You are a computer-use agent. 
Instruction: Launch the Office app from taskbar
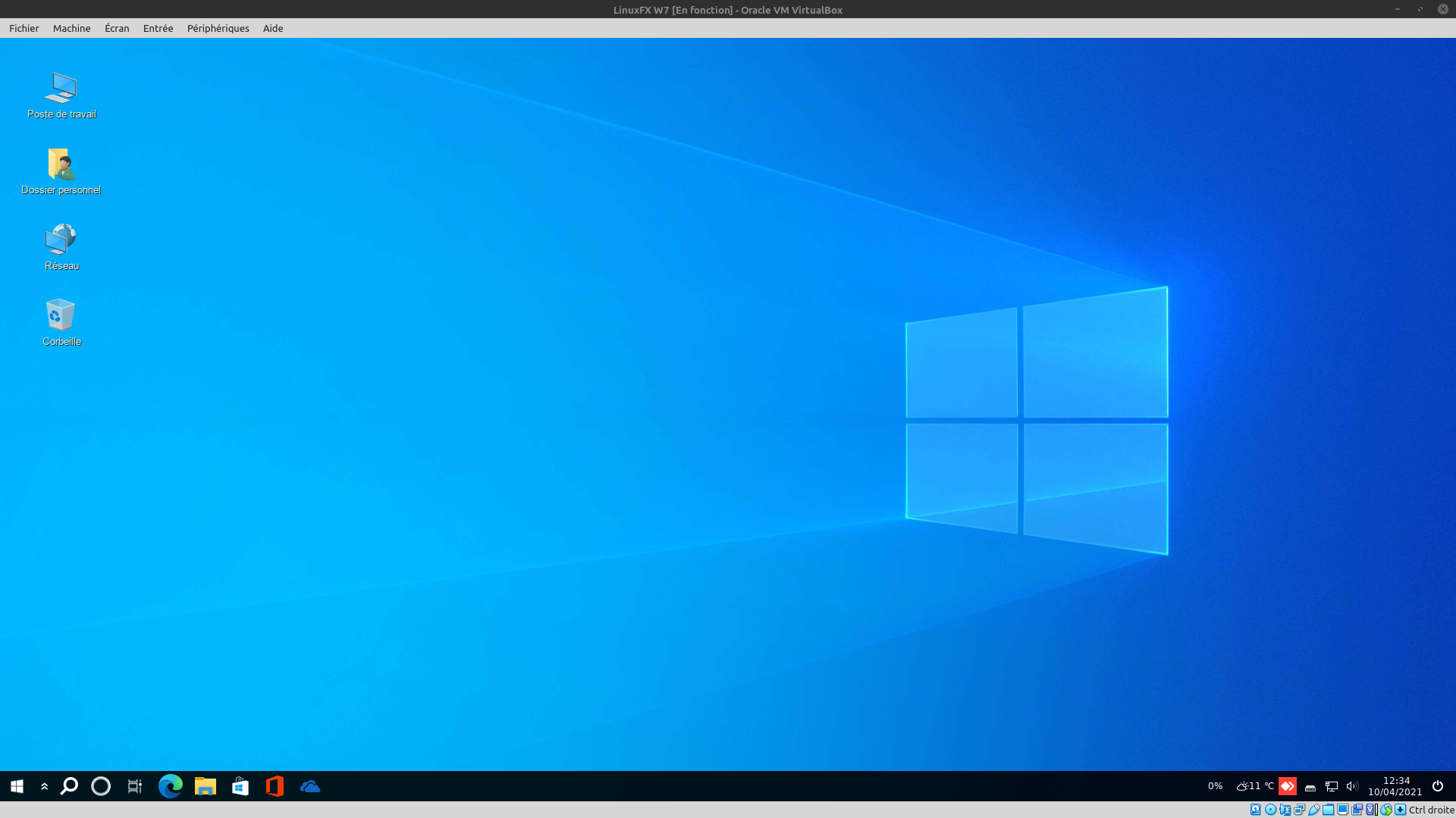click(275, 786)
